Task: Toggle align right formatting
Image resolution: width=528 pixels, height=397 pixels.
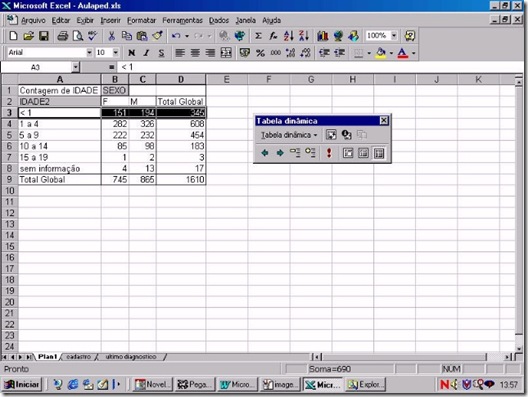Action: [x=210, y=53]
